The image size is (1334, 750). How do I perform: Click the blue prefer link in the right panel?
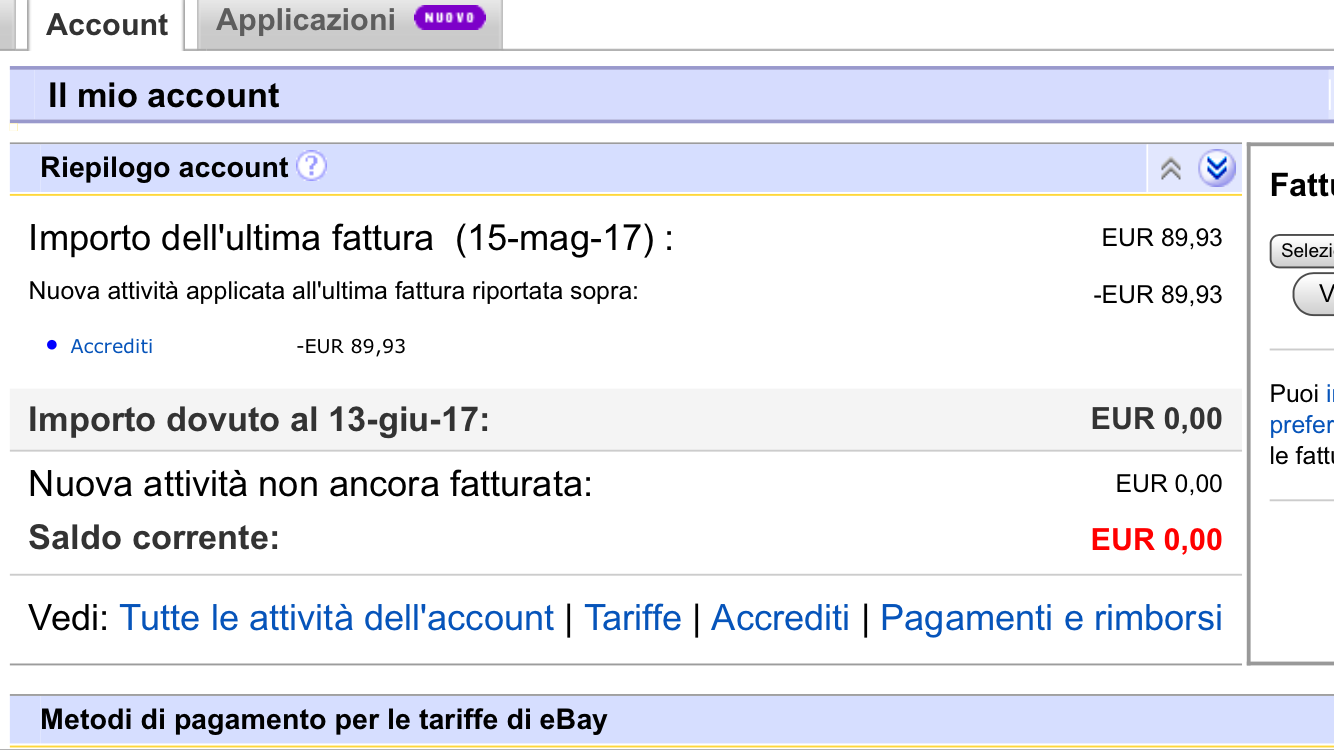(x=1302, y=426)
